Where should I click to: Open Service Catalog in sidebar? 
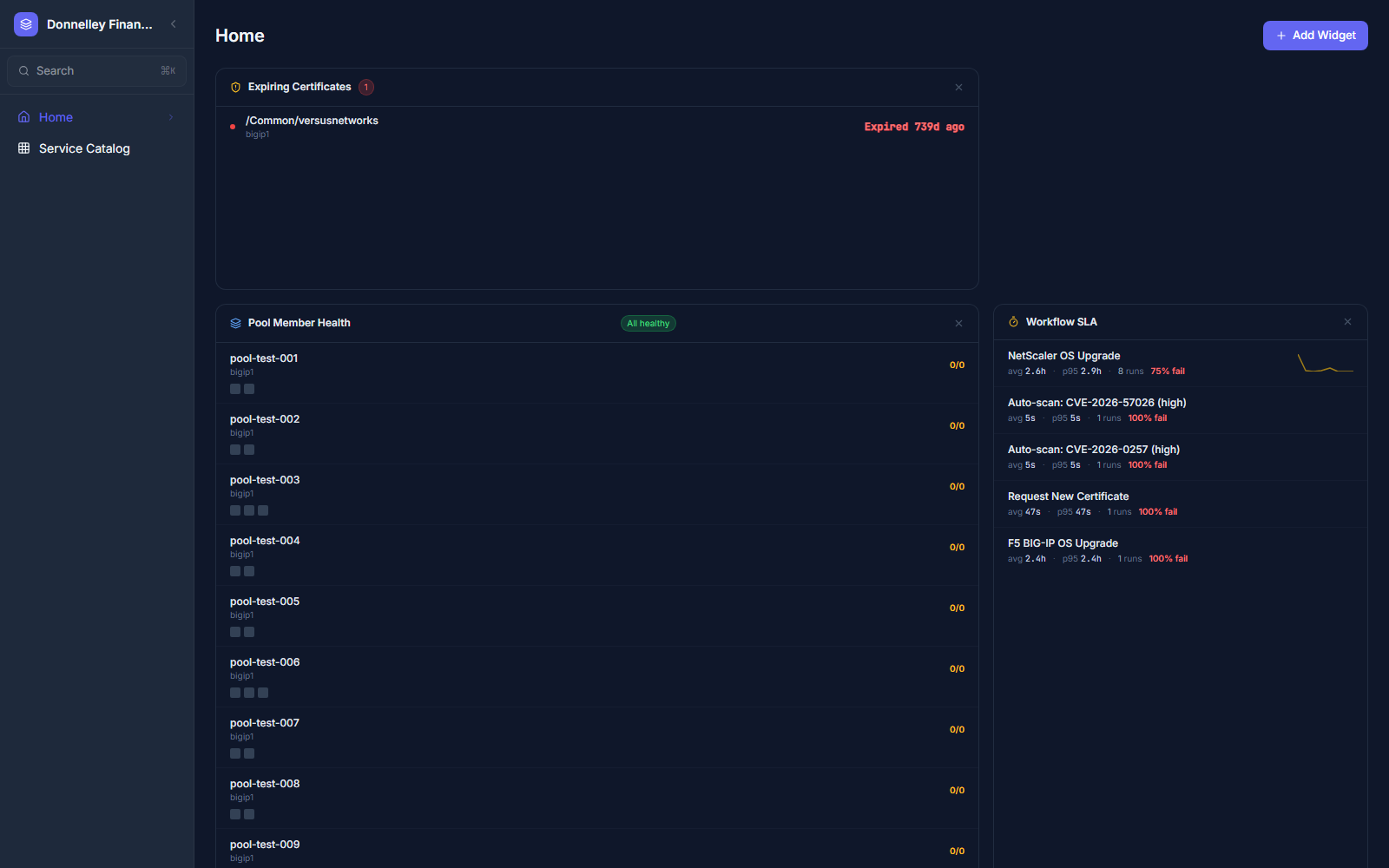coord(96,148)
